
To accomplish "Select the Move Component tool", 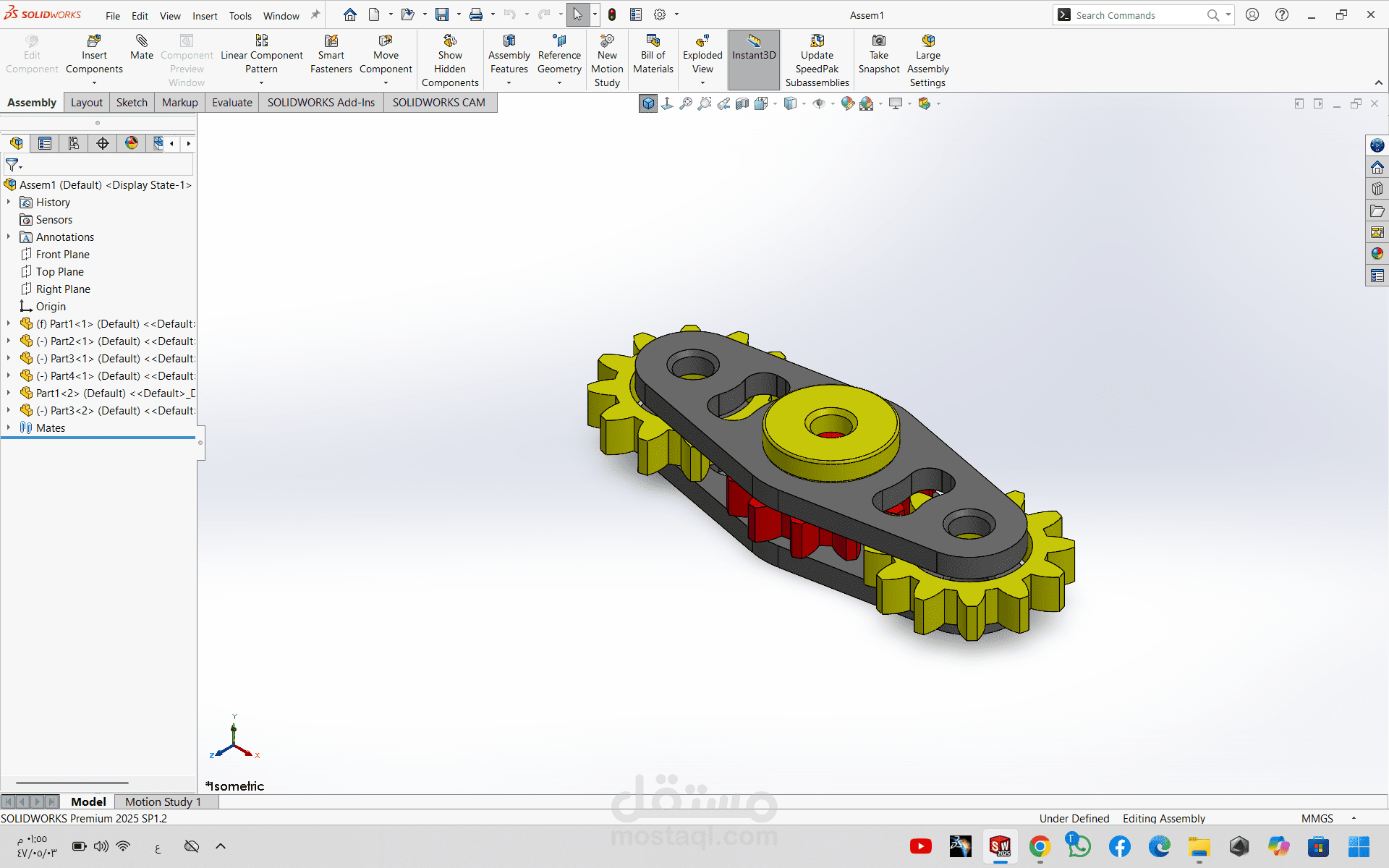I will click(x=386, y=56).
